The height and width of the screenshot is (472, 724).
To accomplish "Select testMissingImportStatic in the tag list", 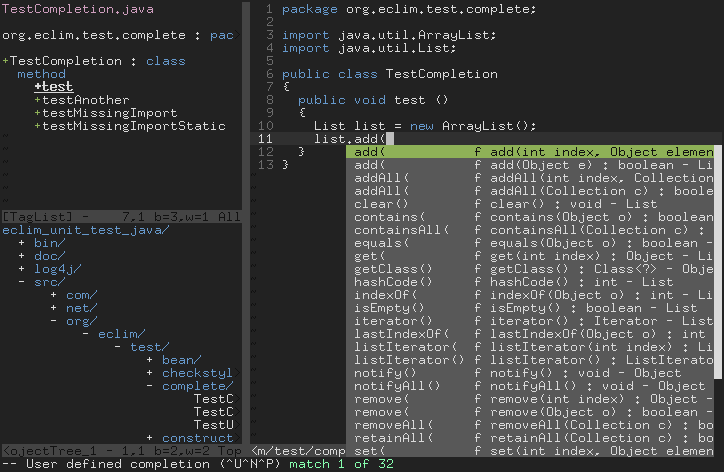I will 133,126.
